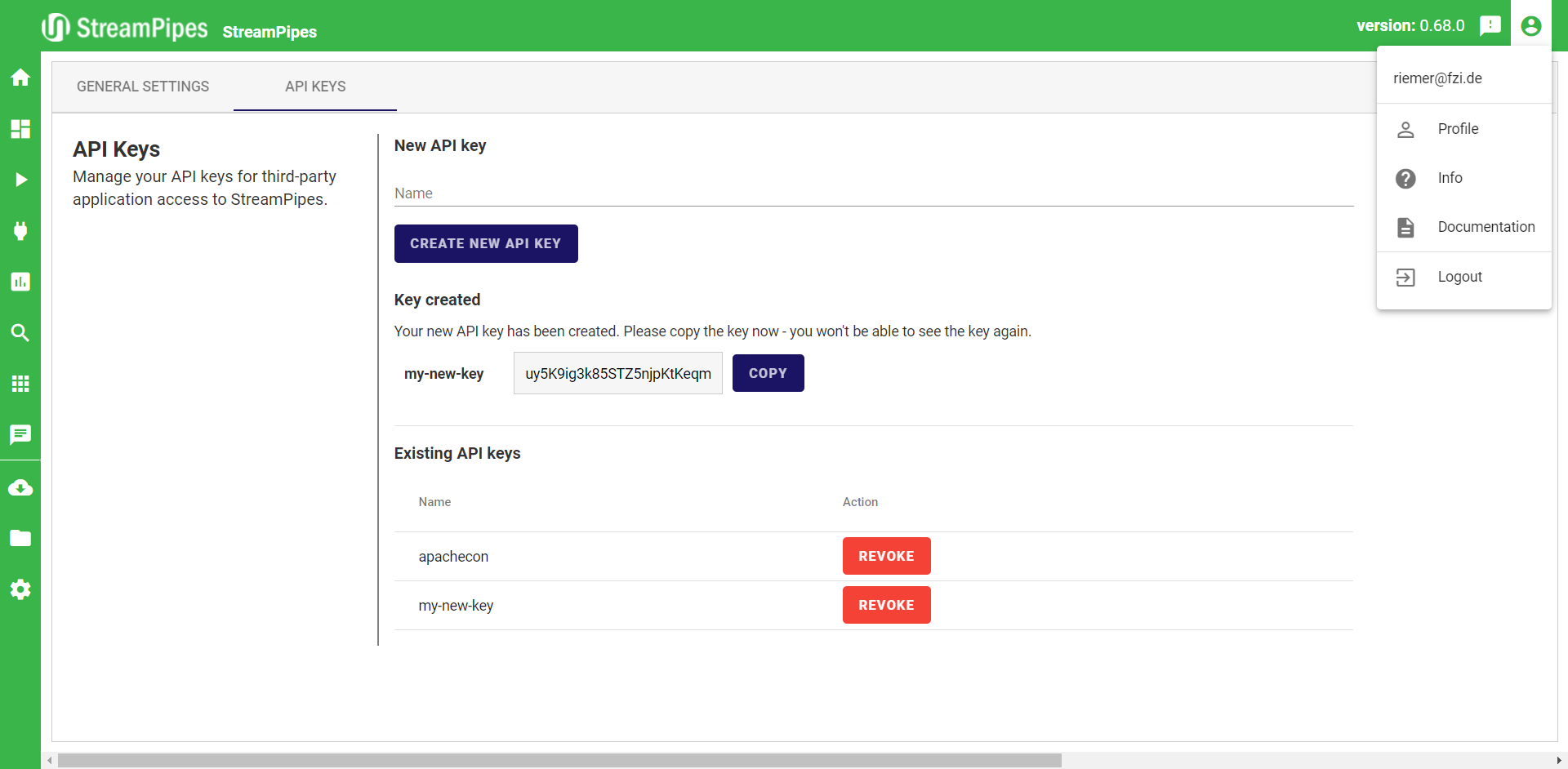This screenshot has height=769, width=1568.
Task: Open the Dashboard icon in sidebar
Action: tap(20, 129)
